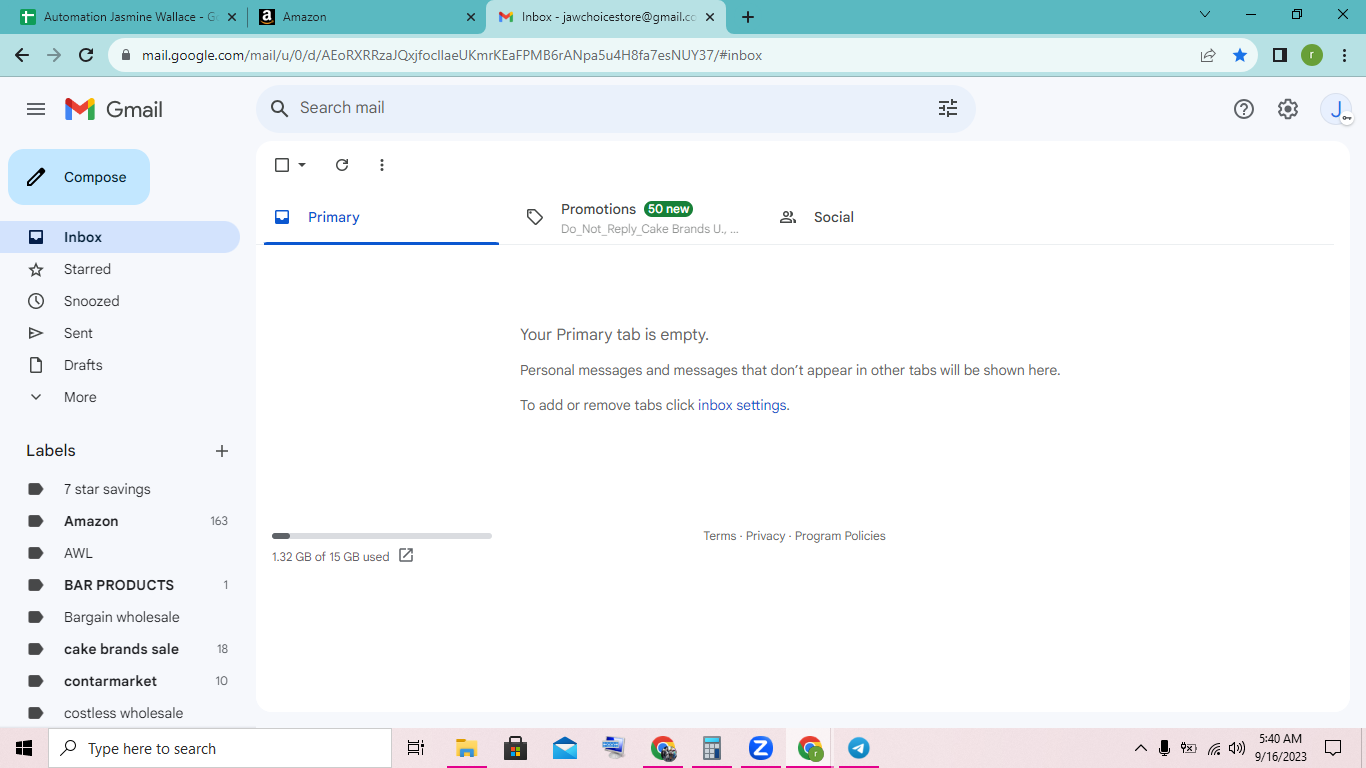Open File Explorer from taskbar
Viewport: 1366px width, 768px height.
tap(466, 748)
